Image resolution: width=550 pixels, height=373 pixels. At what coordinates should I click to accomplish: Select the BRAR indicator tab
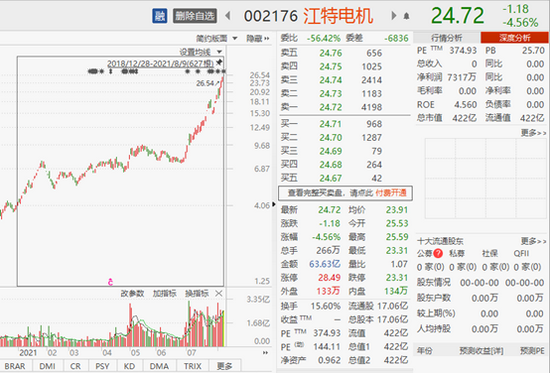click(15, 366)
